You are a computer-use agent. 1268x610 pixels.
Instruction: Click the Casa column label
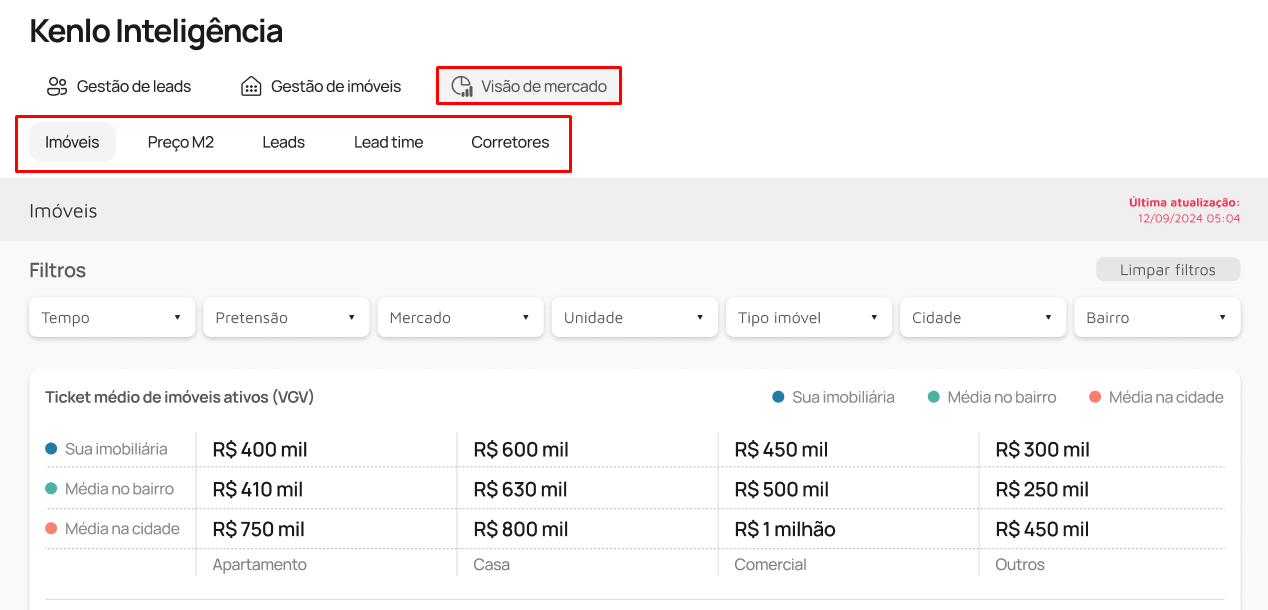click(491, 565)
